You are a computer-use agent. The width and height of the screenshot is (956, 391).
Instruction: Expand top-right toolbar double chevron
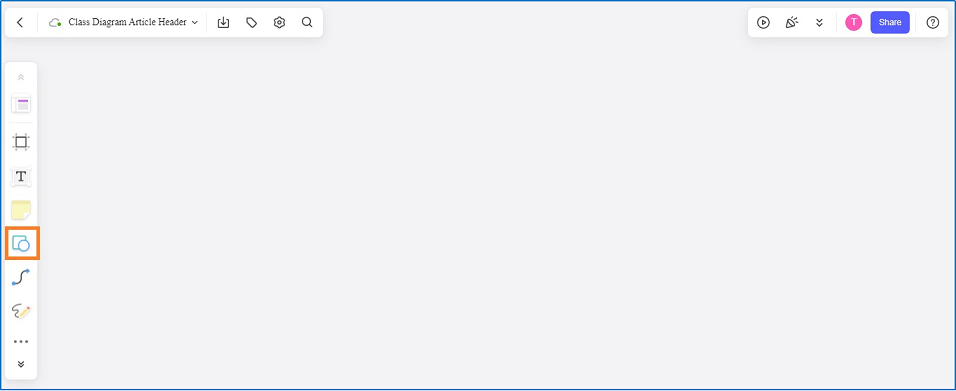pos(819,23)
